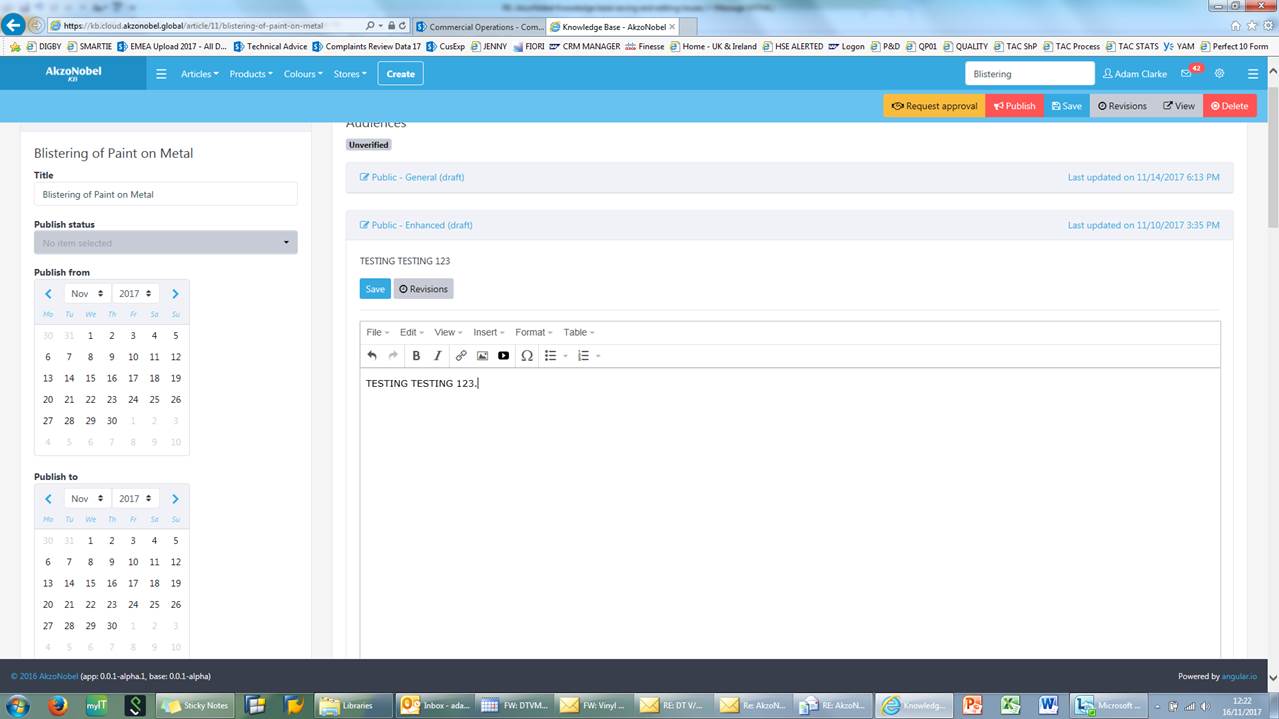Insert a link using the link icon
Viewport: 1279px width, 719px height.
(461, 356)
